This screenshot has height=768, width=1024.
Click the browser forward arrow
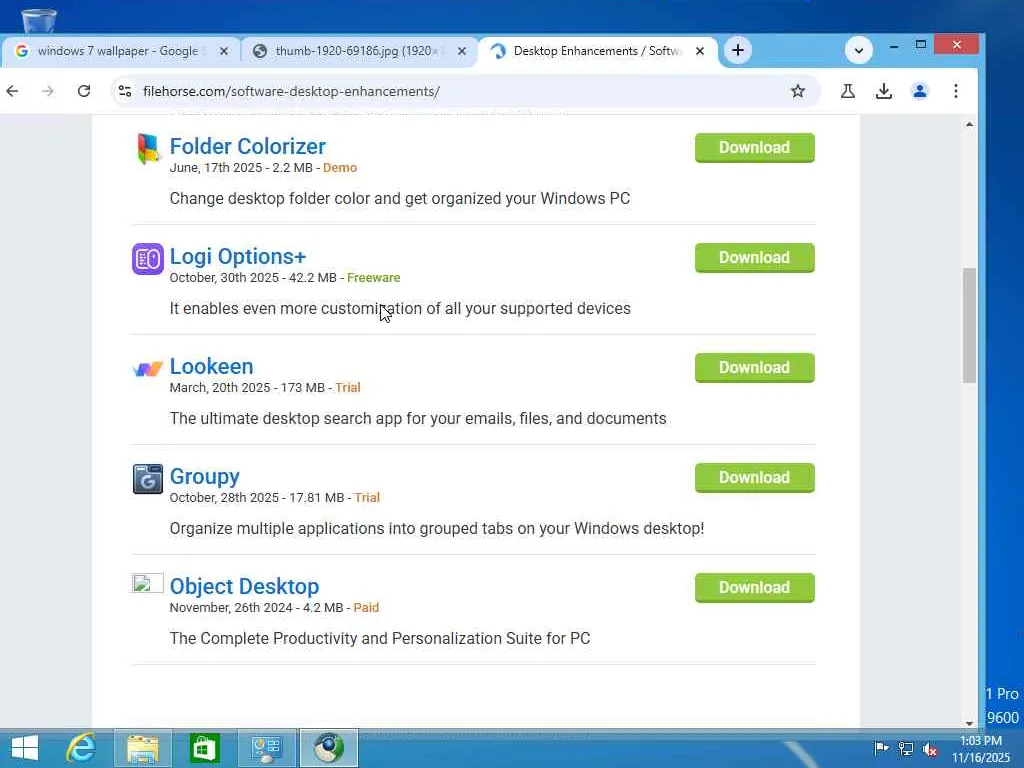coord(48,91)
